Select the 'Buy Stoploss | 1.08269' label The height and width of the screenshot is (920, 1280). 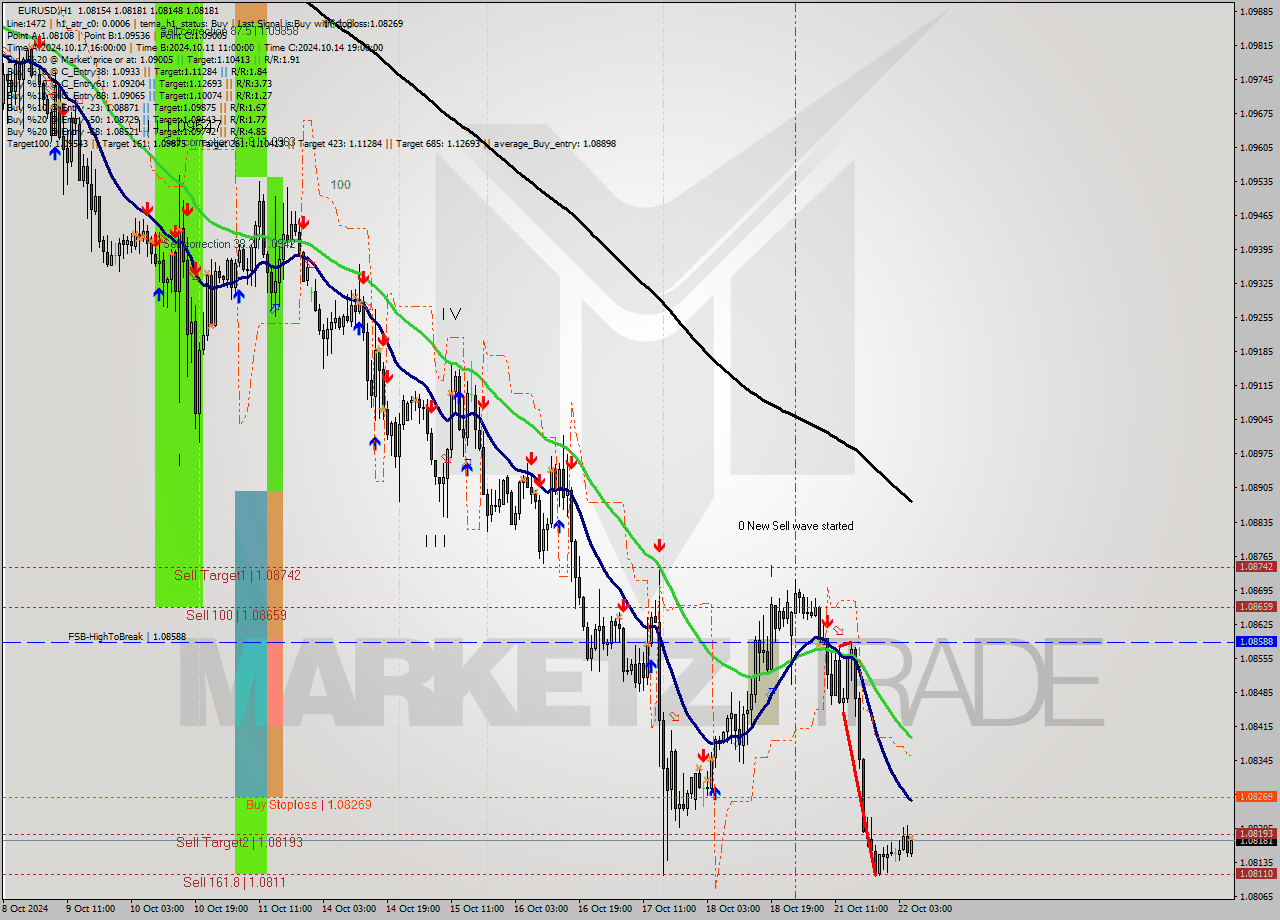pos(309,804)
